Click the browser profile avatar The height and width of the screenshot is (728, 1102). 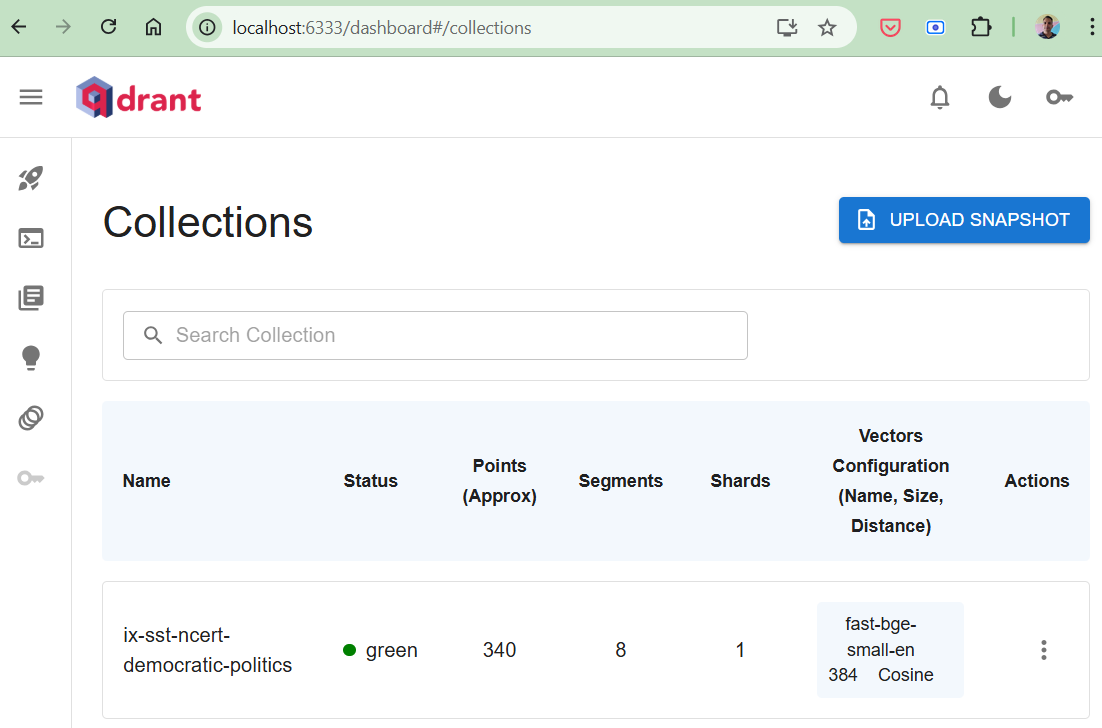[x=1047, y=27]
